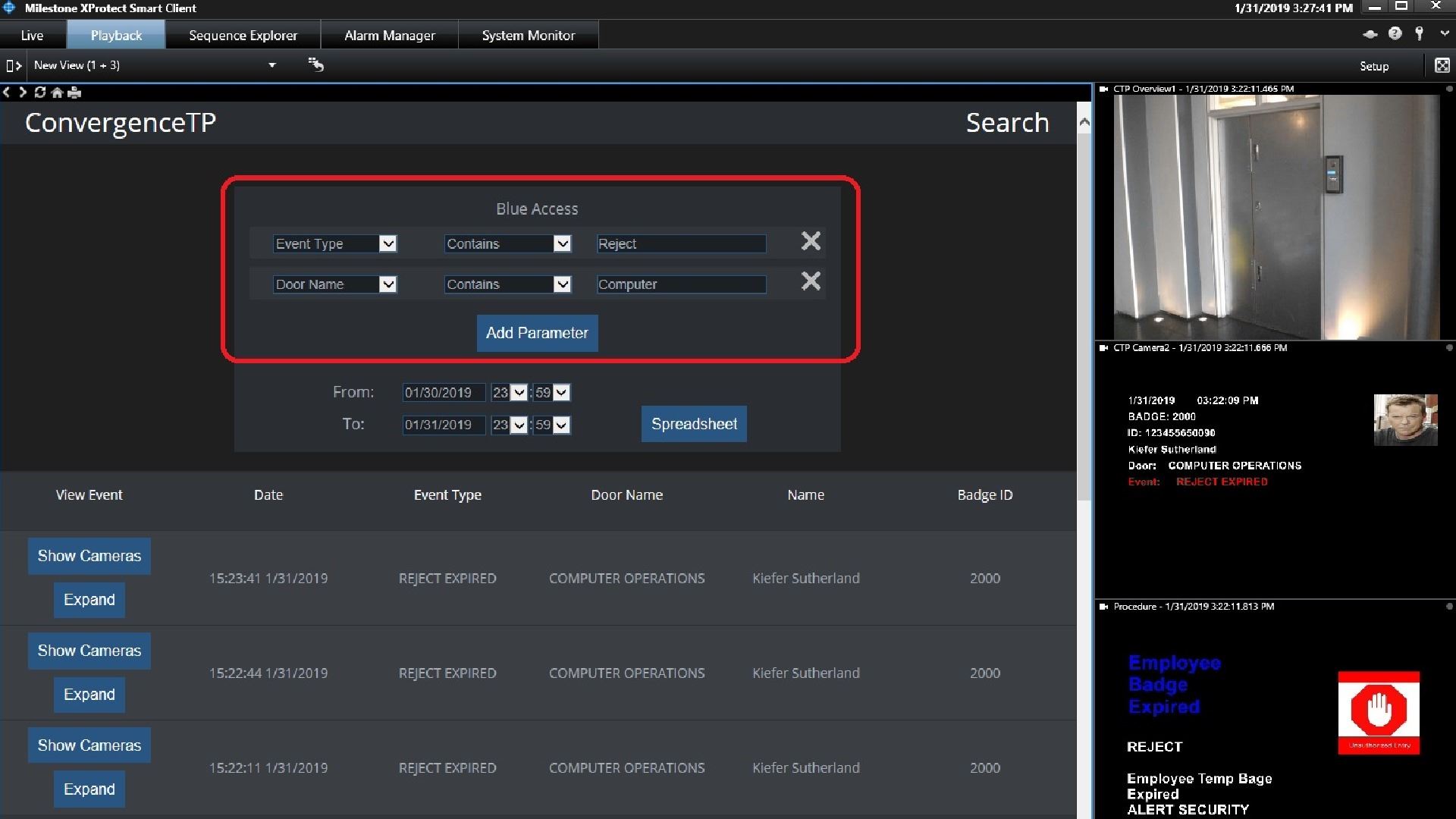The height and width of the screenshot is (819, 1456).
Task: Open the To minute dropdown
Action: [x=561, y=425]
